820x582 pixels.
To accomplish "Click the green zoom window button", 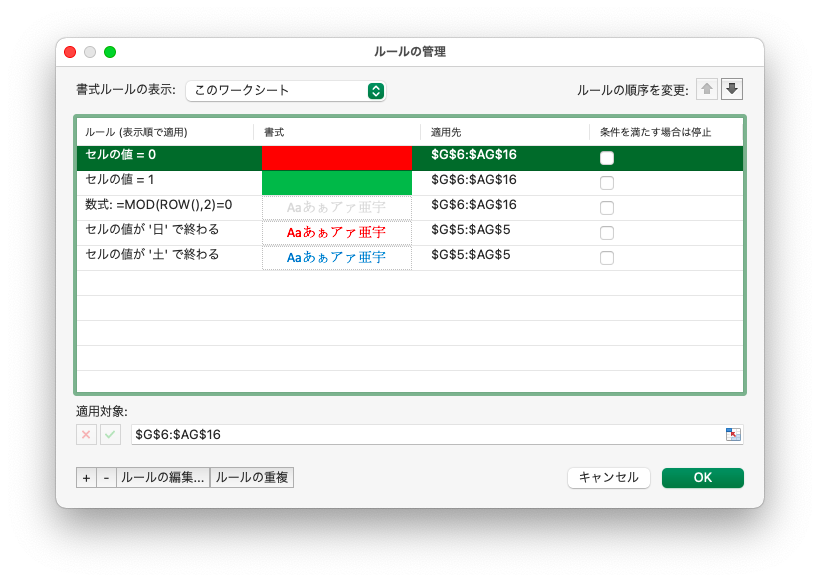I will (x=110, y=52).
